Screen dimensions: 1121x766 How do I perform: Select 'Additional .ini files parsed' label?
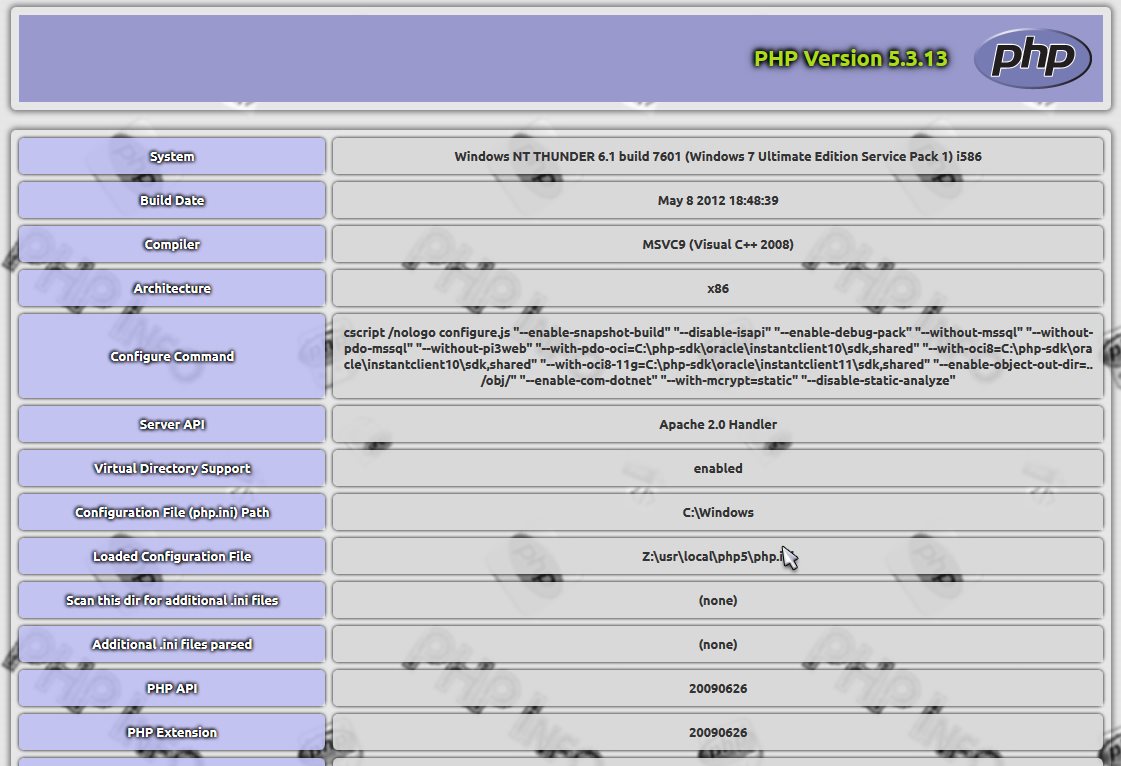172,644
